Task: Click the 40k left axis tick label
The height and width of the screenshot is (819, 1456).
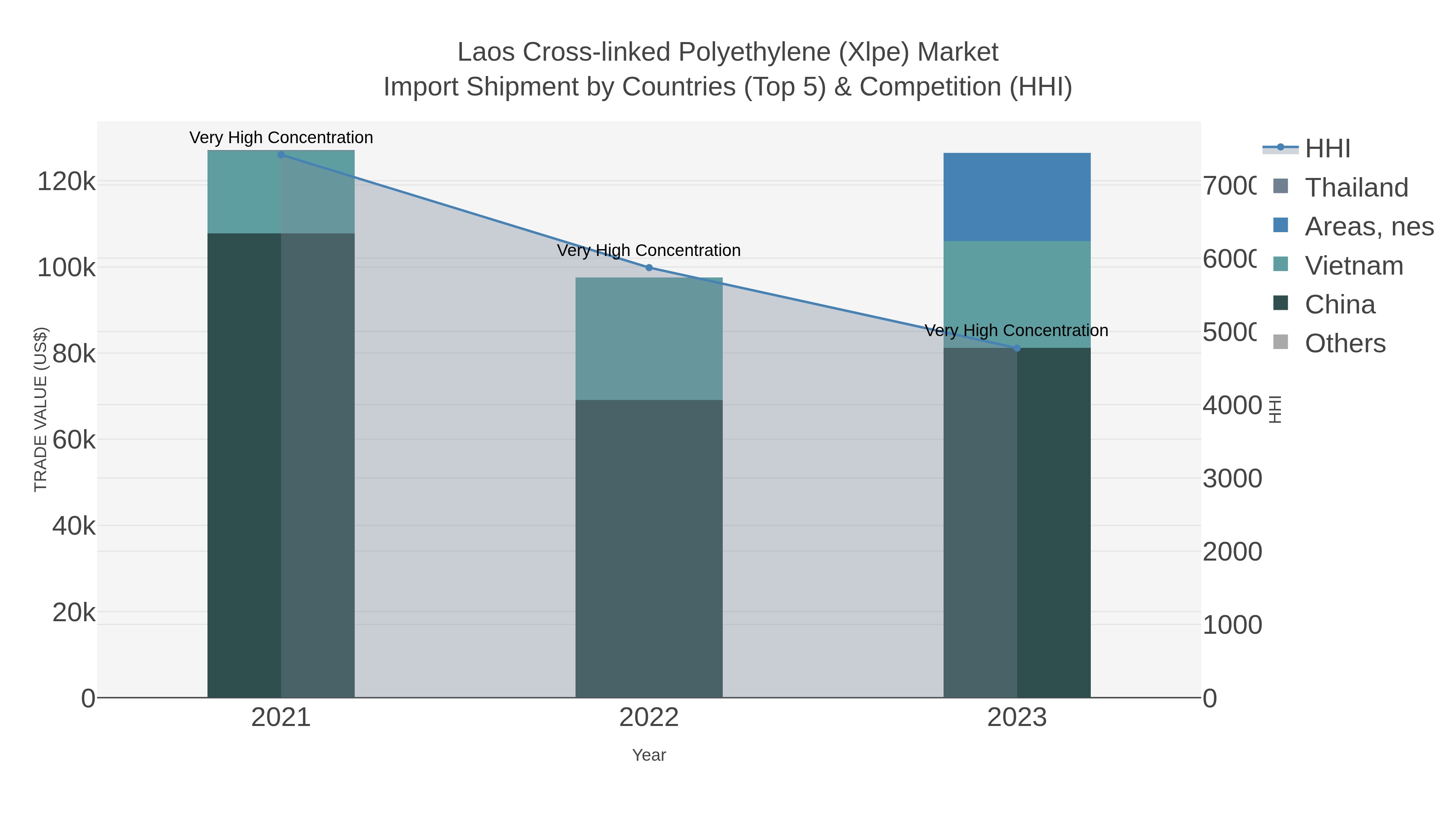Action: pyautogui.click(x=74, y=526)
